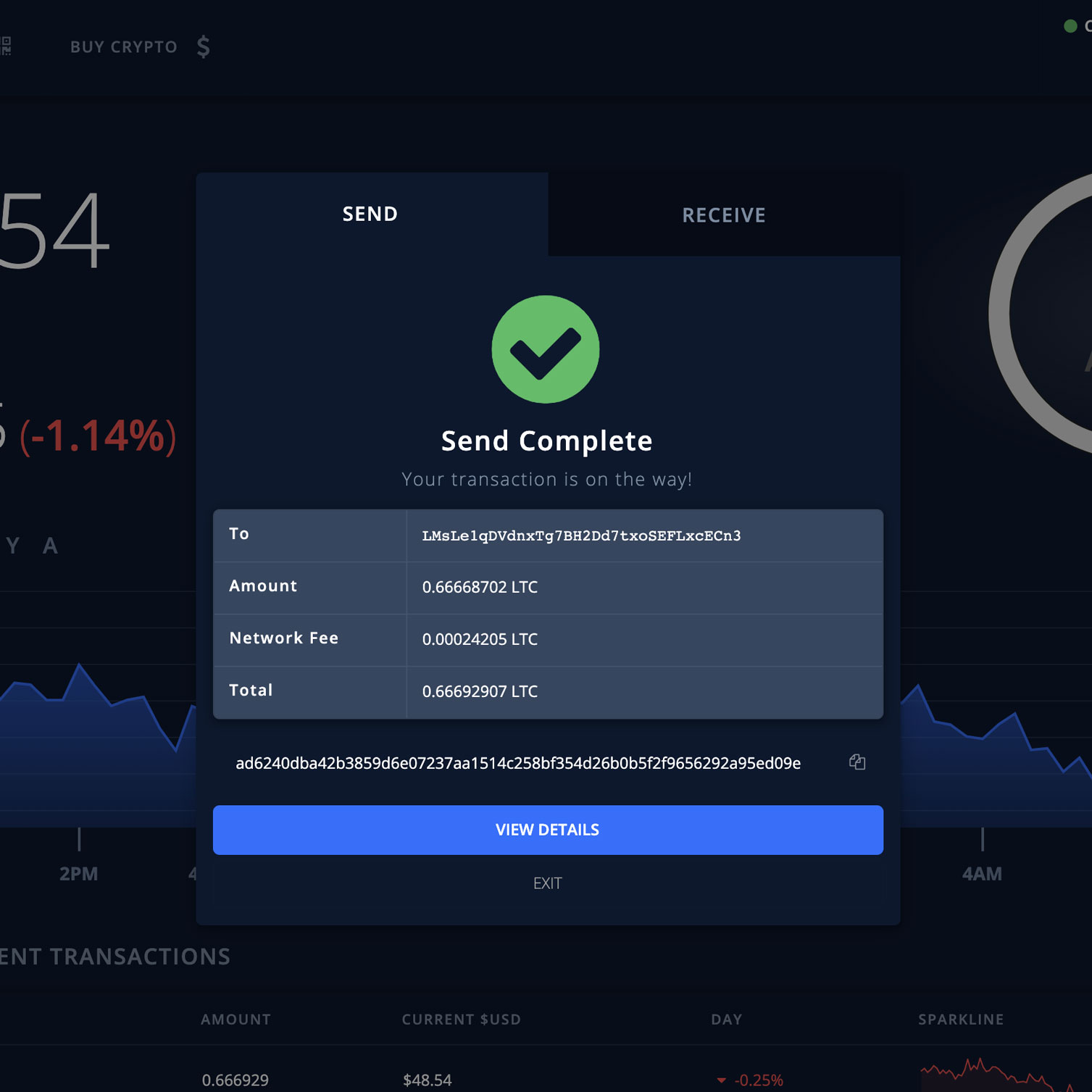1092x1092 pixels.
Task: Copy the transaction ID with the copy icon
Action: pos(857,762)
